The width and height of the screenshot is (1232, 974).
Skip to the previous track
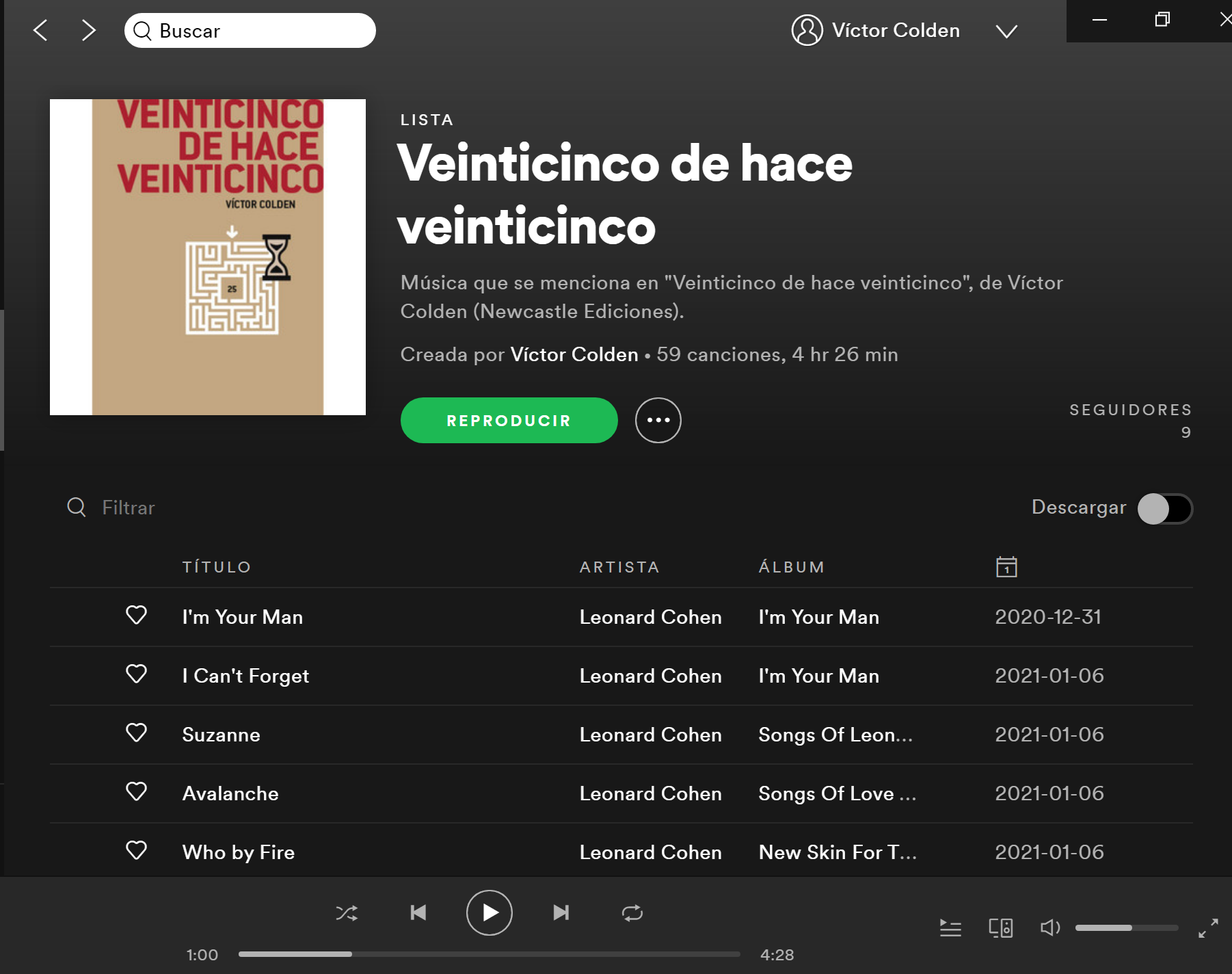pos(418,913)
